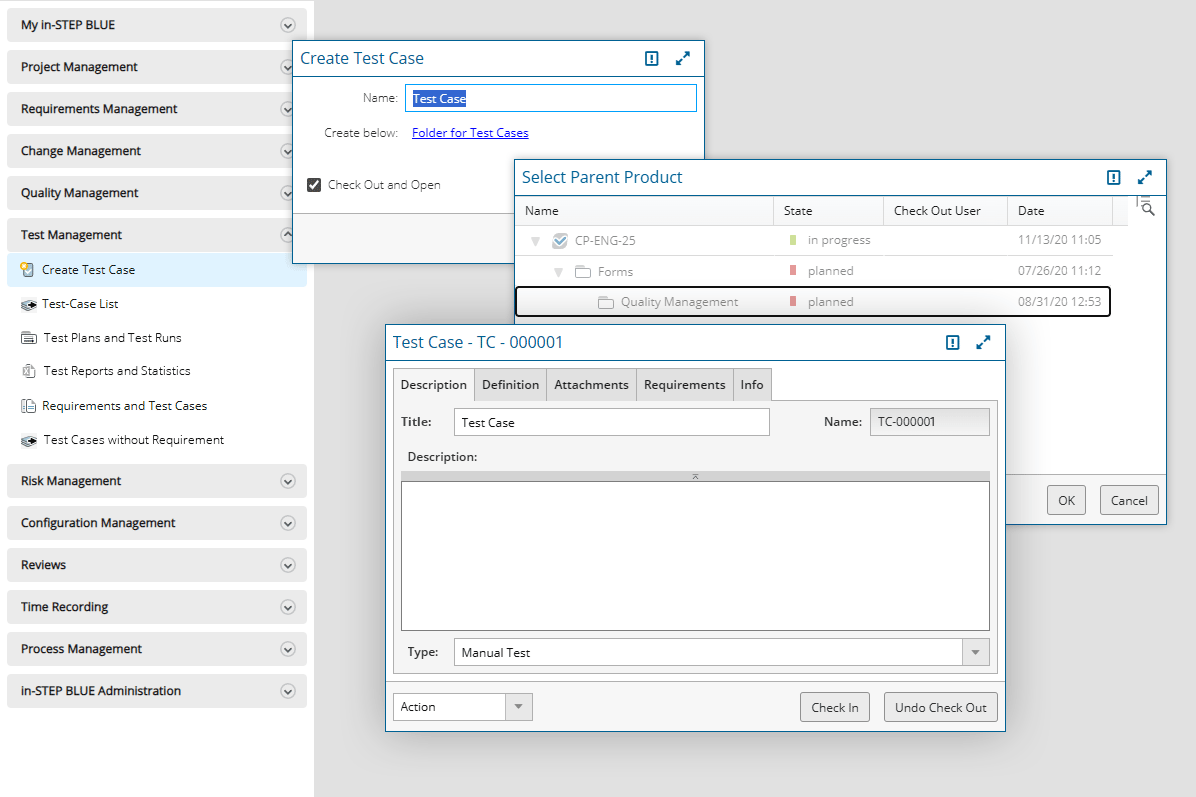Open the Action dropdown
This screenshot has height=797, width=1196.
pos(519,706)
